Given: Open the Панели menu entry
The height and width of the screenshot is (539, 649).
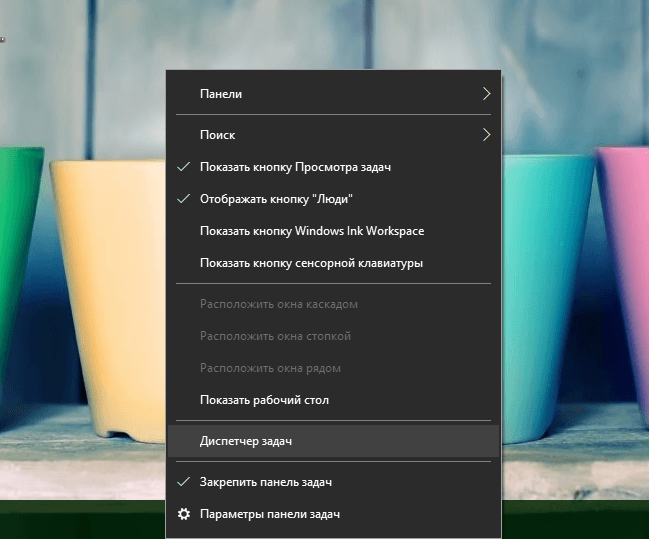Looking at the screenshot, I should pos(334,94).
